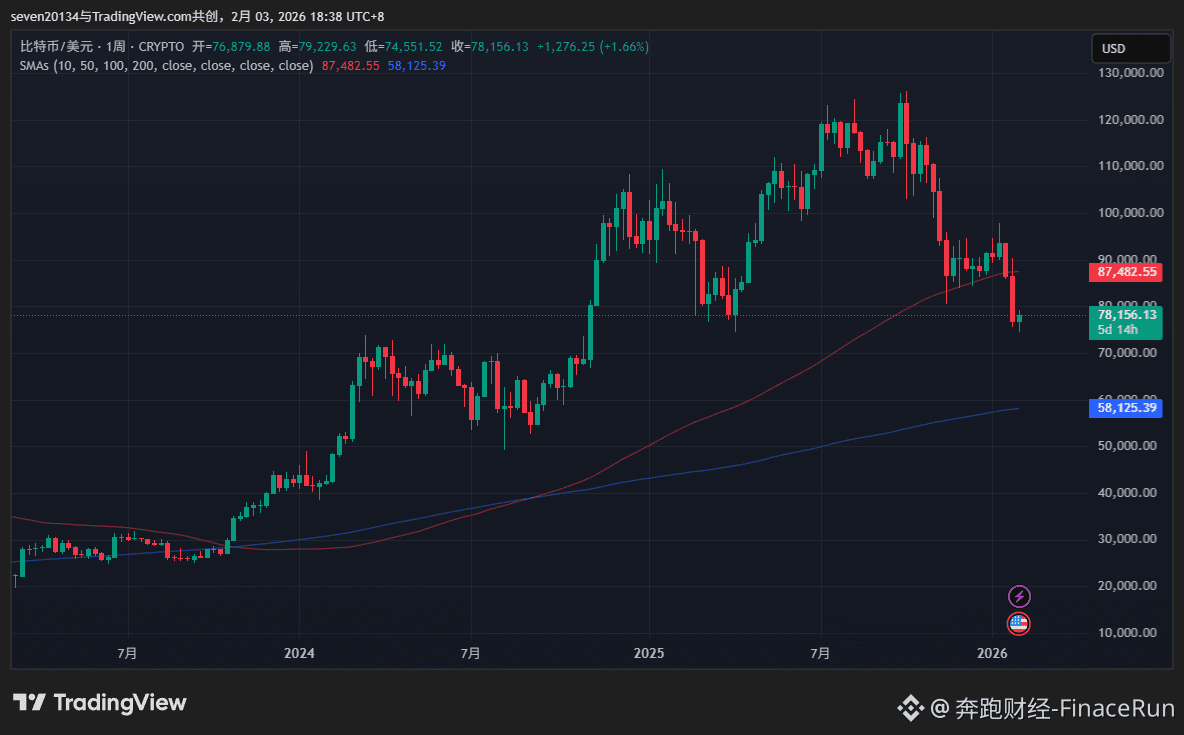The height and width of the screenshot is (735, 1184).
Task: Click the seven20134 TradingView.com header text
Action: (x=197, y=17)
